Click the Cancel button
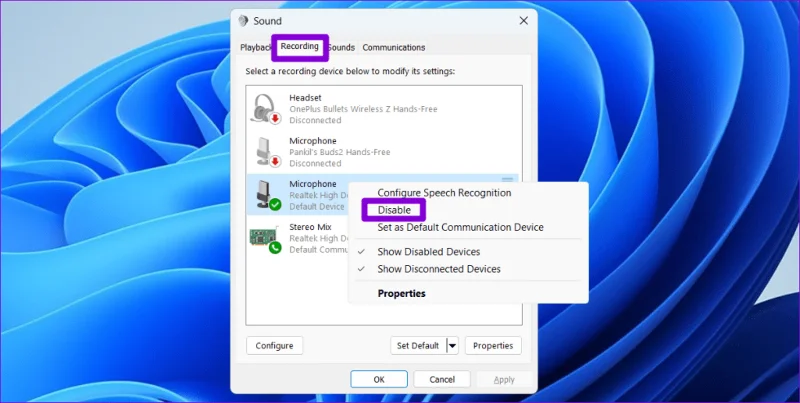The image size is (800, 403). coord(442,380)
